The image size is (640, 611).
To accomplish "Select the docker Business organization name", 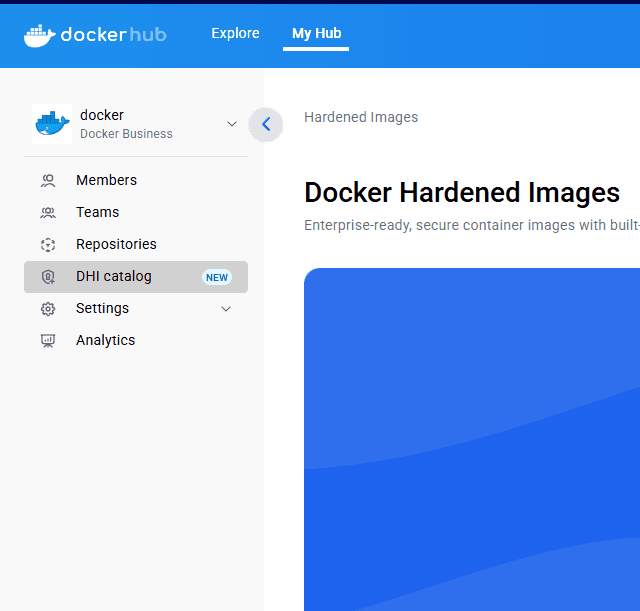I will click(x=125, y=124).
